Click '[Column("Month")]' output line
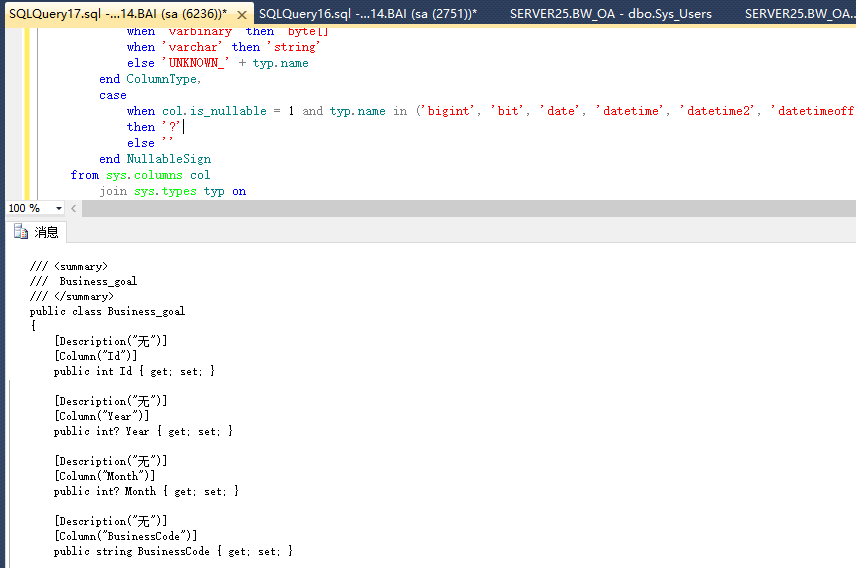The width and height of the screenshot is (856, 568). (x=104, y=476)
